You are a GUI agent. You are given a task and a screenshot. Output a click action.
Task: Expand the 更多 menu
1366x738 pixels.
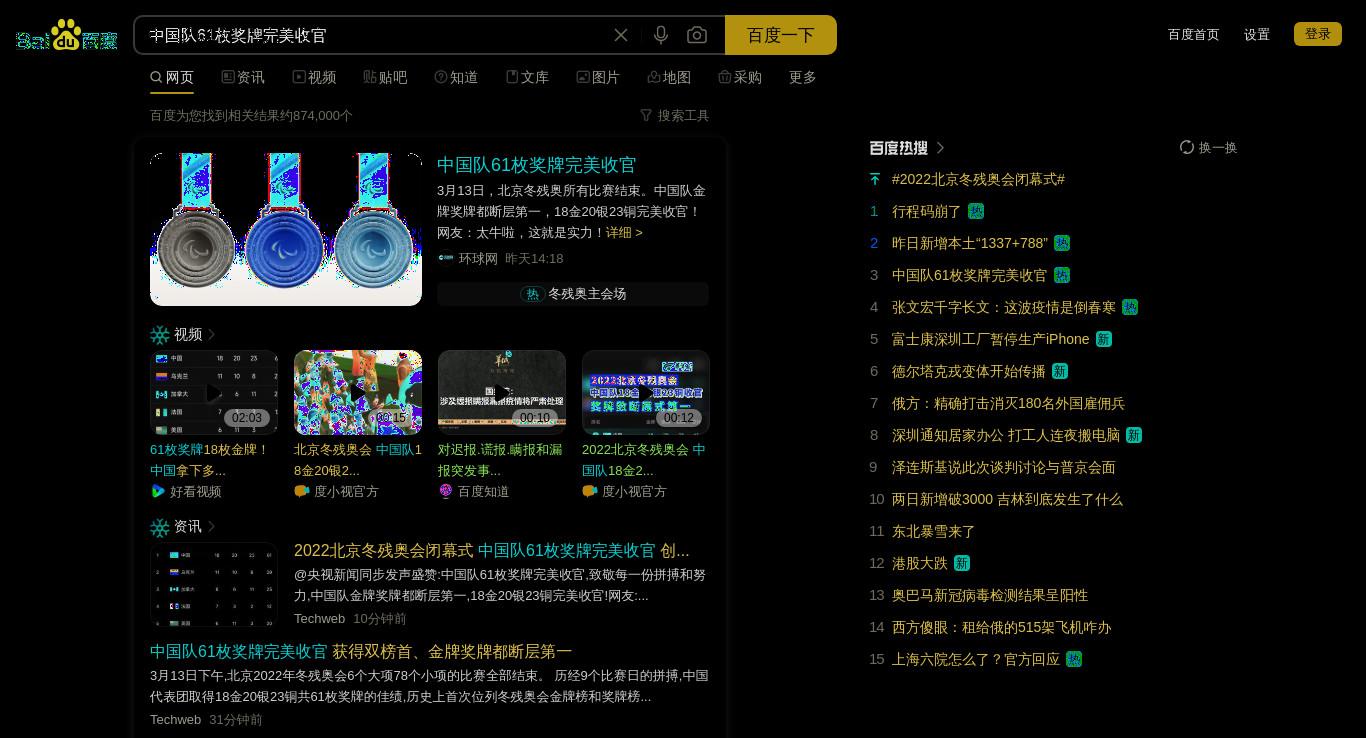pyautogui.click(x=803, y=77)
